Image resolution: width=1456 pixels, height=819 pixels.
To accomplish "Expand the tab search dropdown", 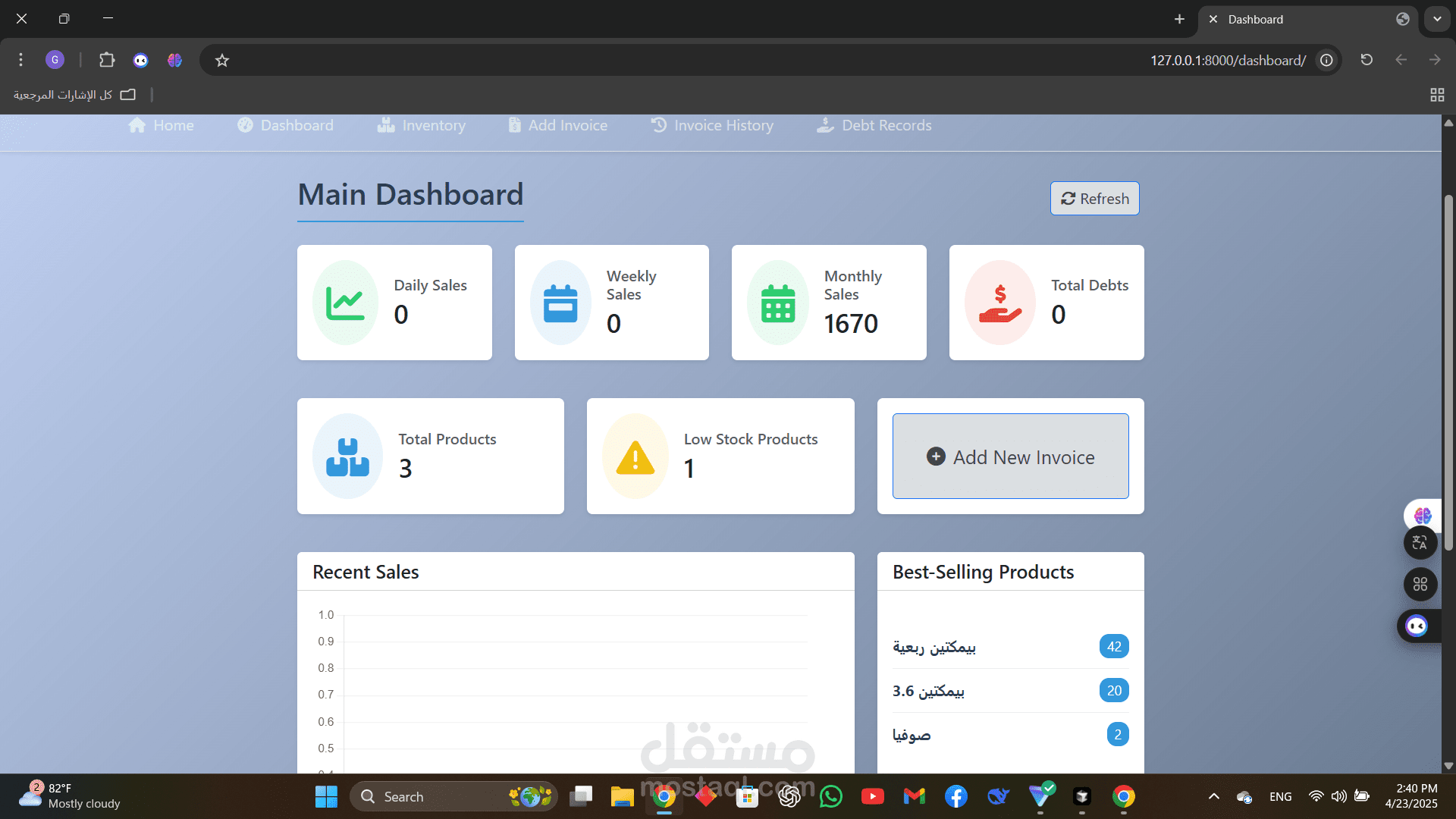I will coord(1437,19).
